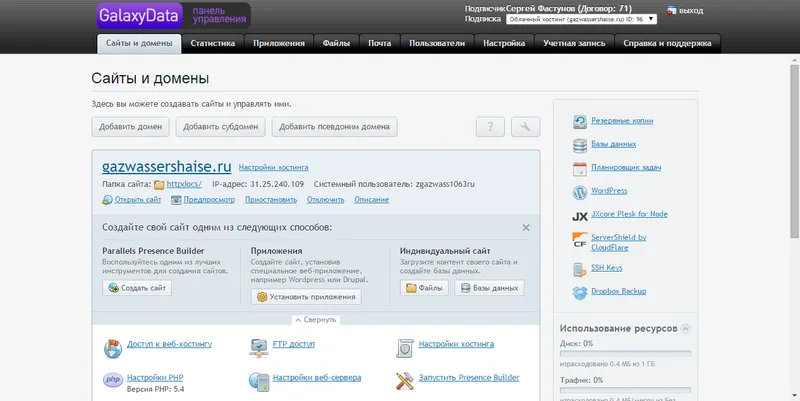Open the Настройка tab

point(504,43)
